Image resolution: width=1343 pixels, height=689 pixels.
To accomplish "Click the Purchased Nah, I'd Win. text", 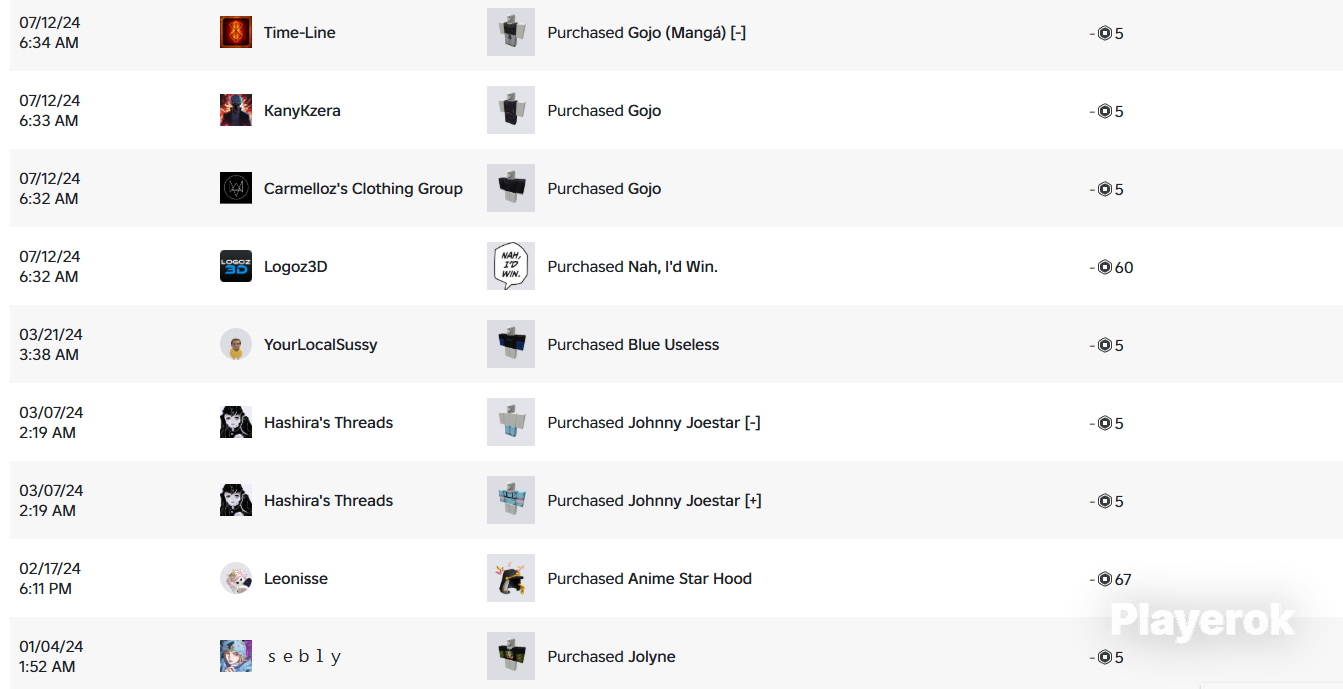I will (632, 266).
